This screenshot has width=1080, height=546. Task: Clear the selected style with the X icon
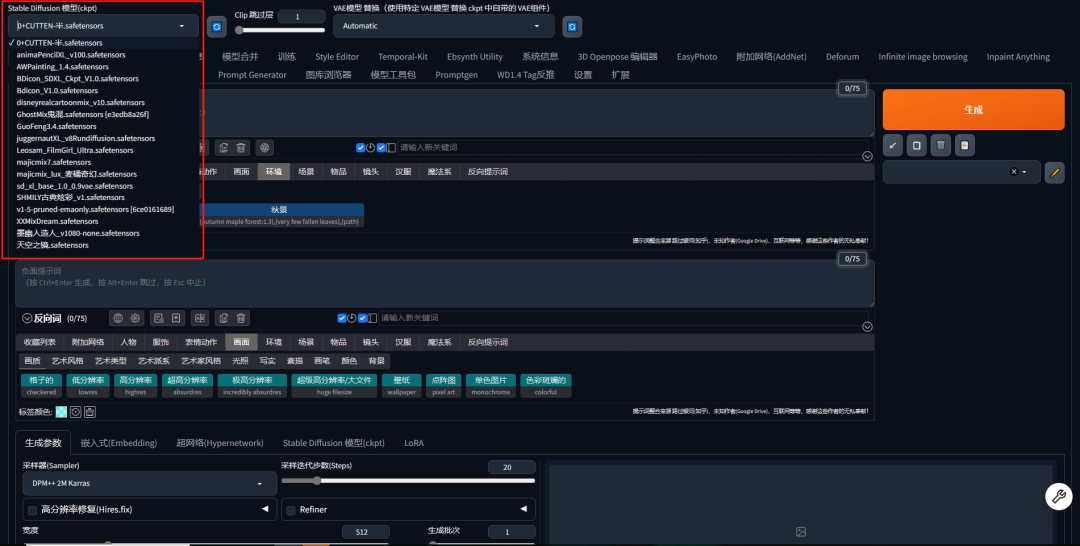click(1013, 171)
